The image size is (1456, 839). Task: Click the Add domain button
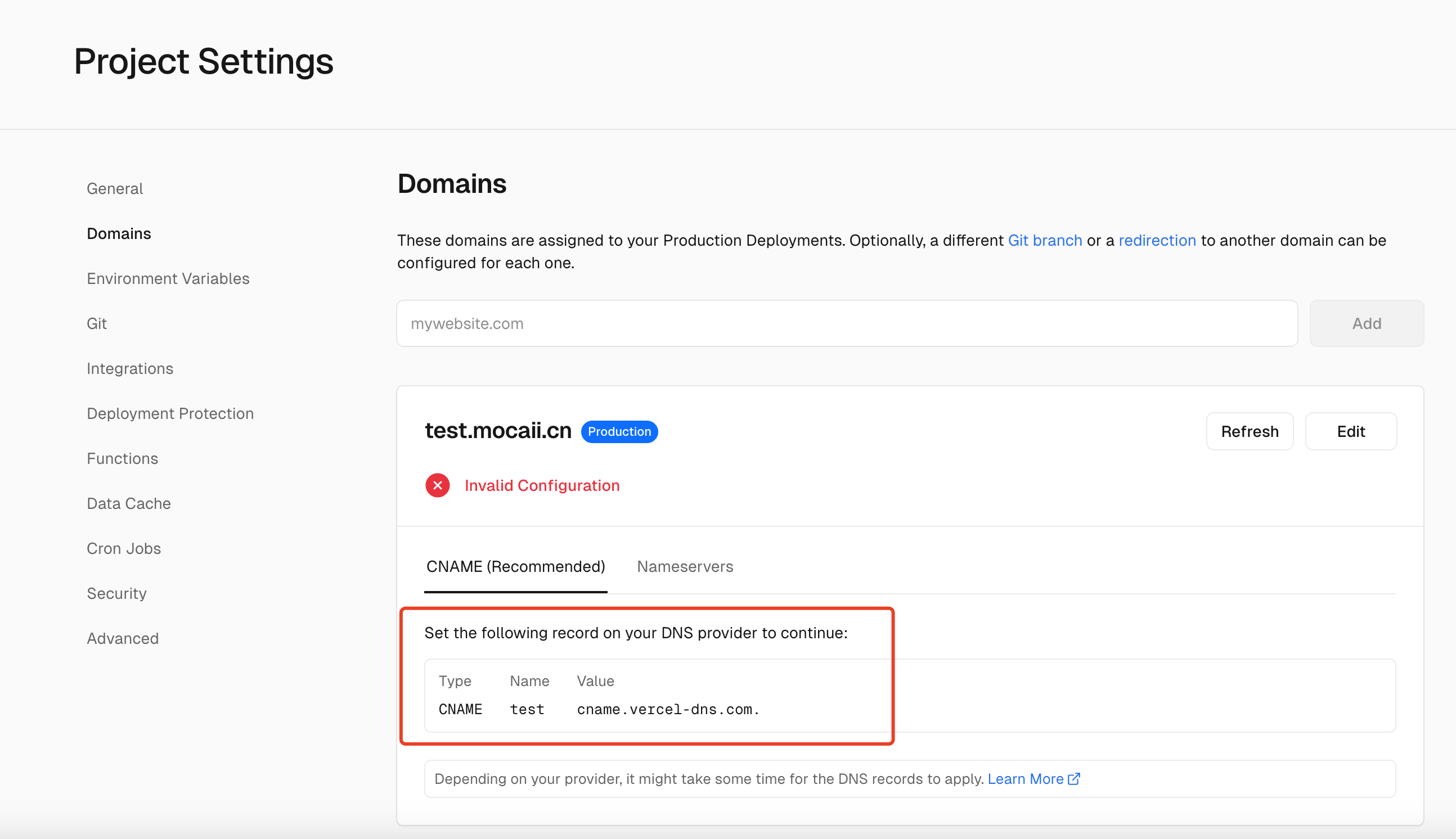click(x=1366, y=323)
